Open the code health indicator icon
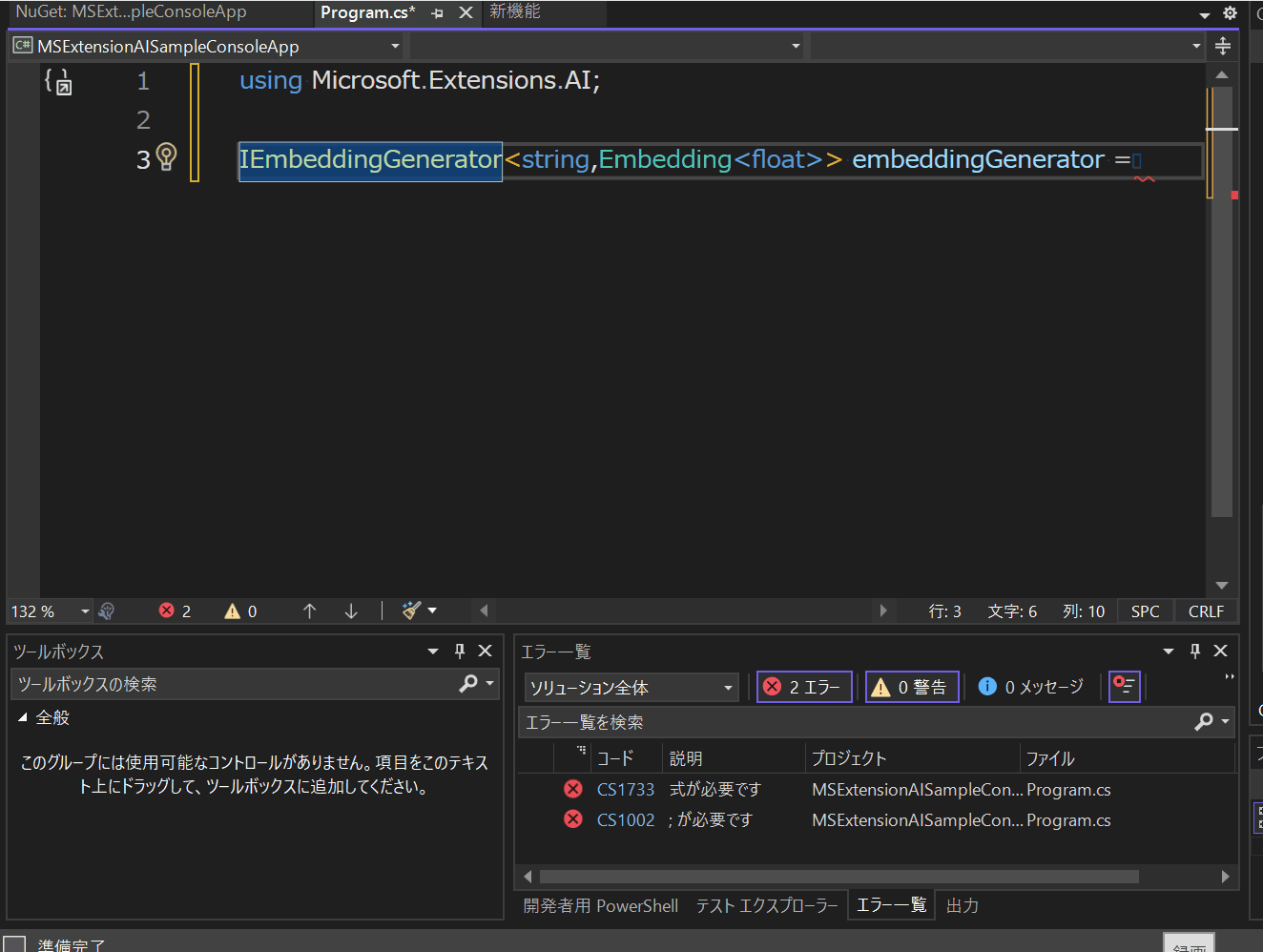The image size is (1263, 952). [107, 611]
